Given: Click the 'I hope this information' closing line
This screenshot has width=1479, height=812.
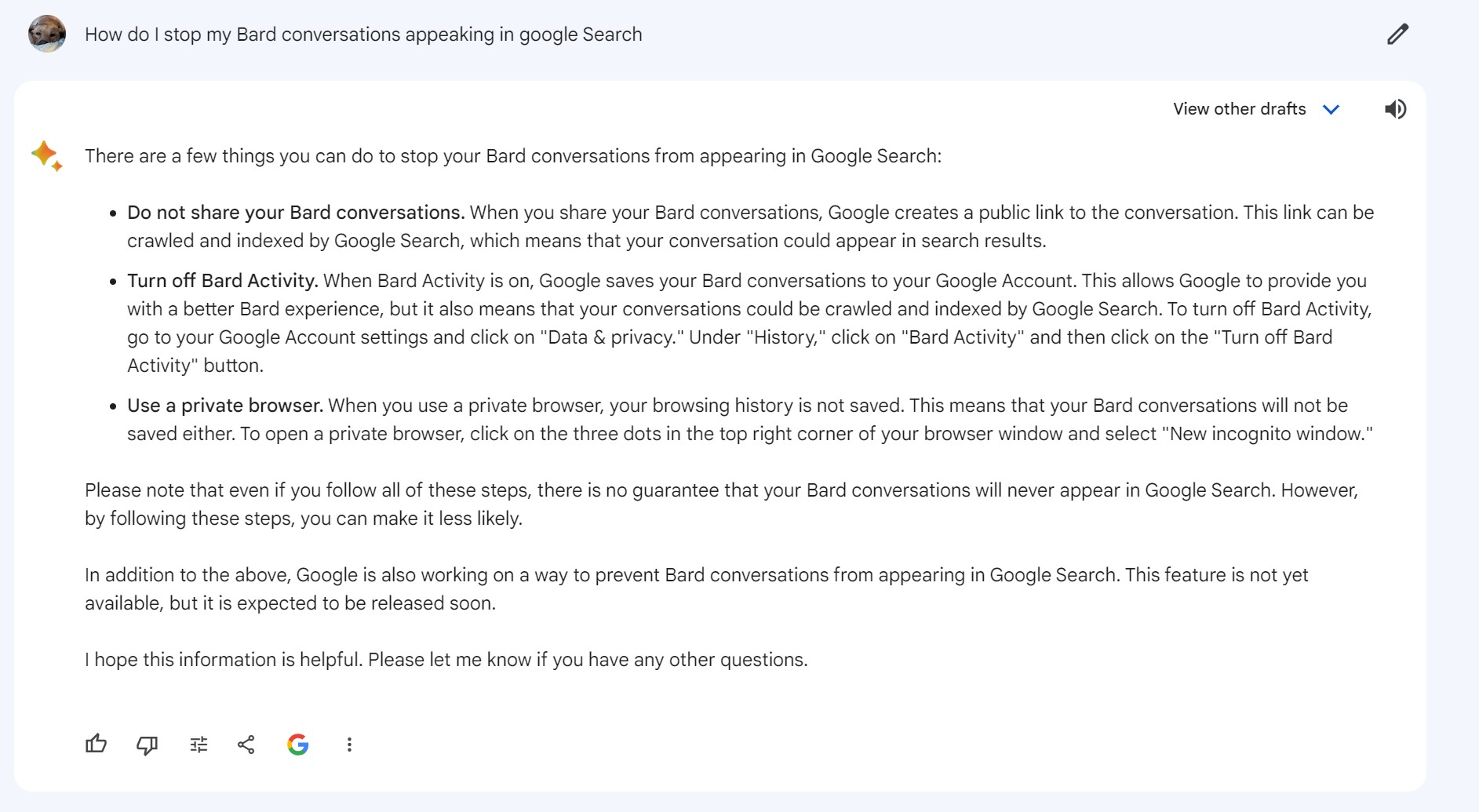Looking at the screenshot, I should pos(446,660).
